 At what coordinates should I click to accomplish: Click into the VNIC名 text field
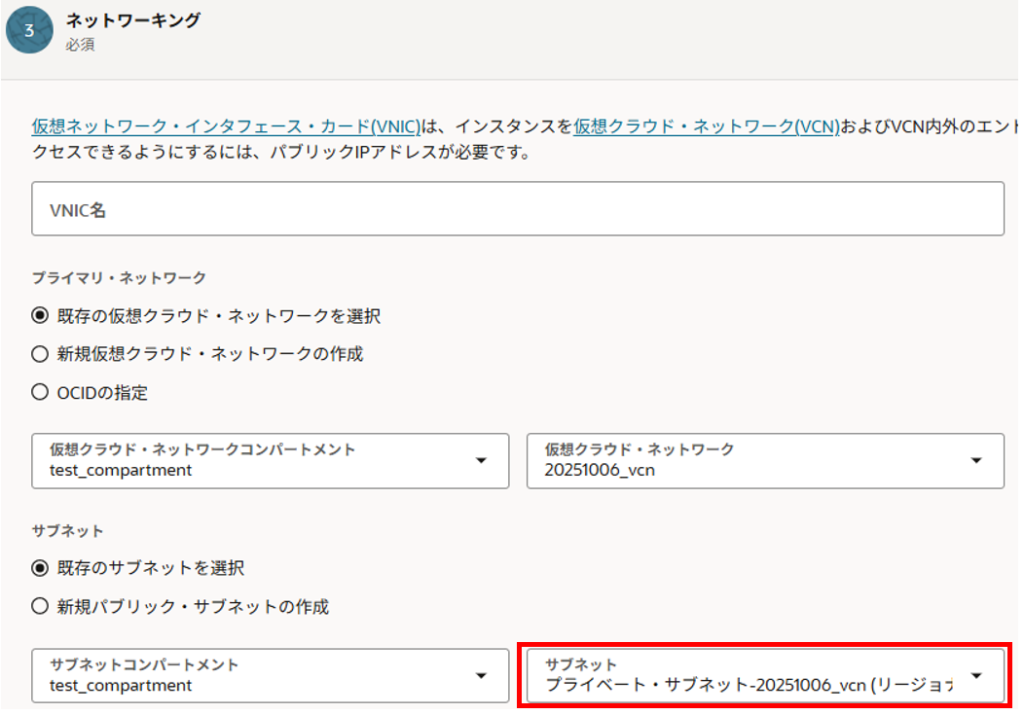coord(517,209)
